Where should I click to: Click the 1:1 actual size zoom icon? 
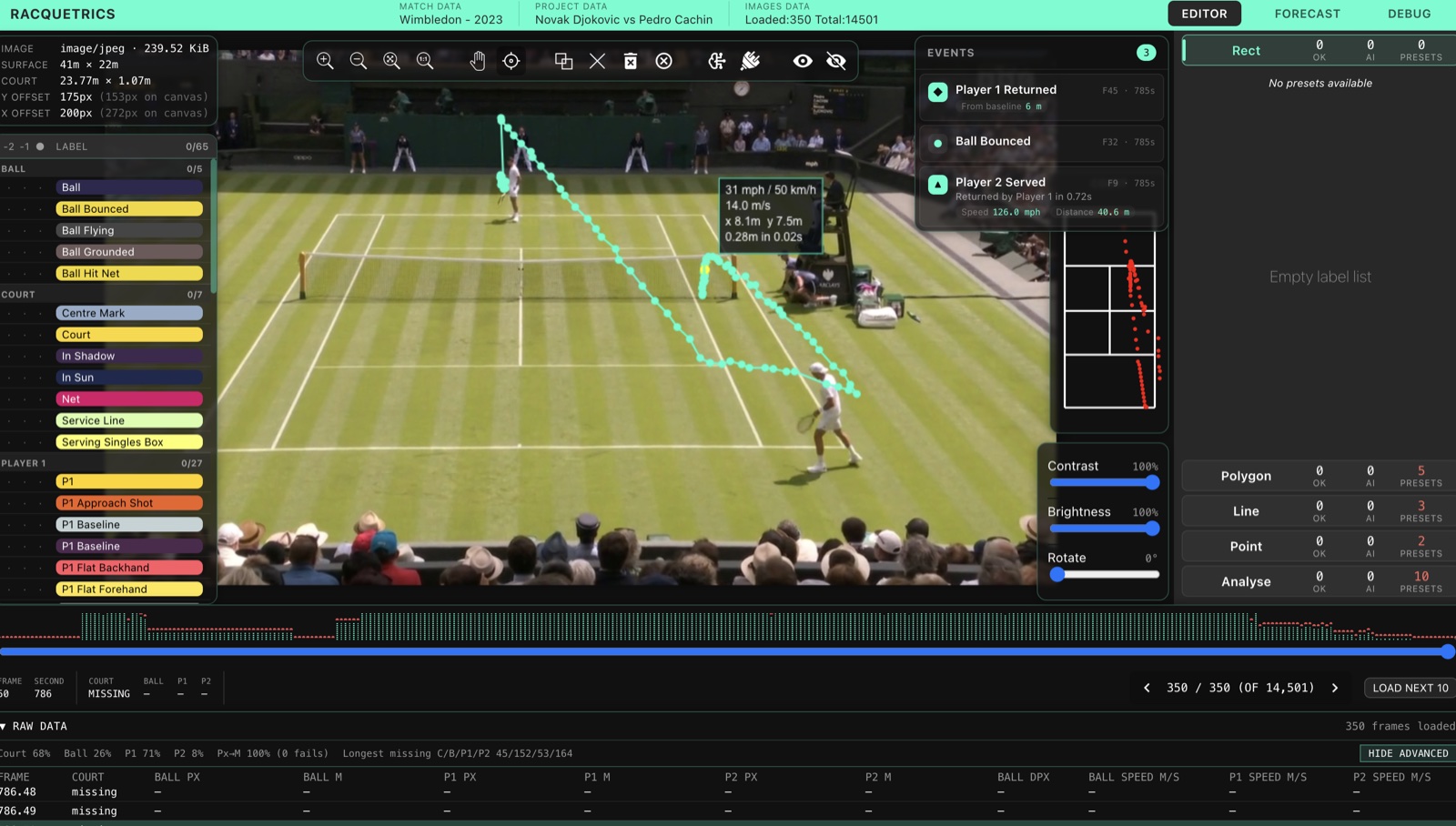425,61
